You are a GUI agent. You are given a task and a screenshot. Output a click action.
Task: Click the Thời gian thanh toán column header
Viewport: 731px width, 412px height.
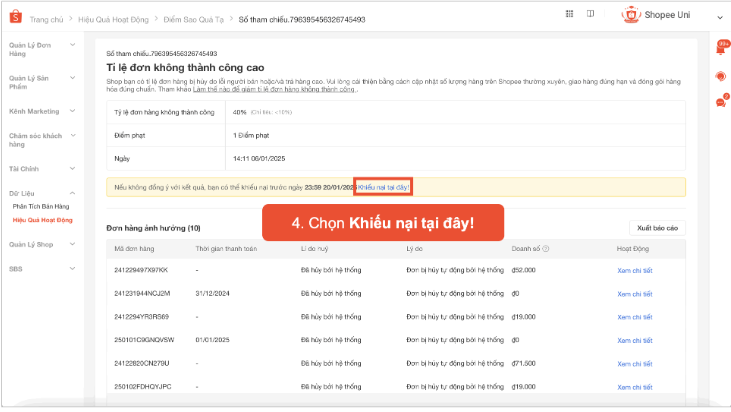click(226, 249)
